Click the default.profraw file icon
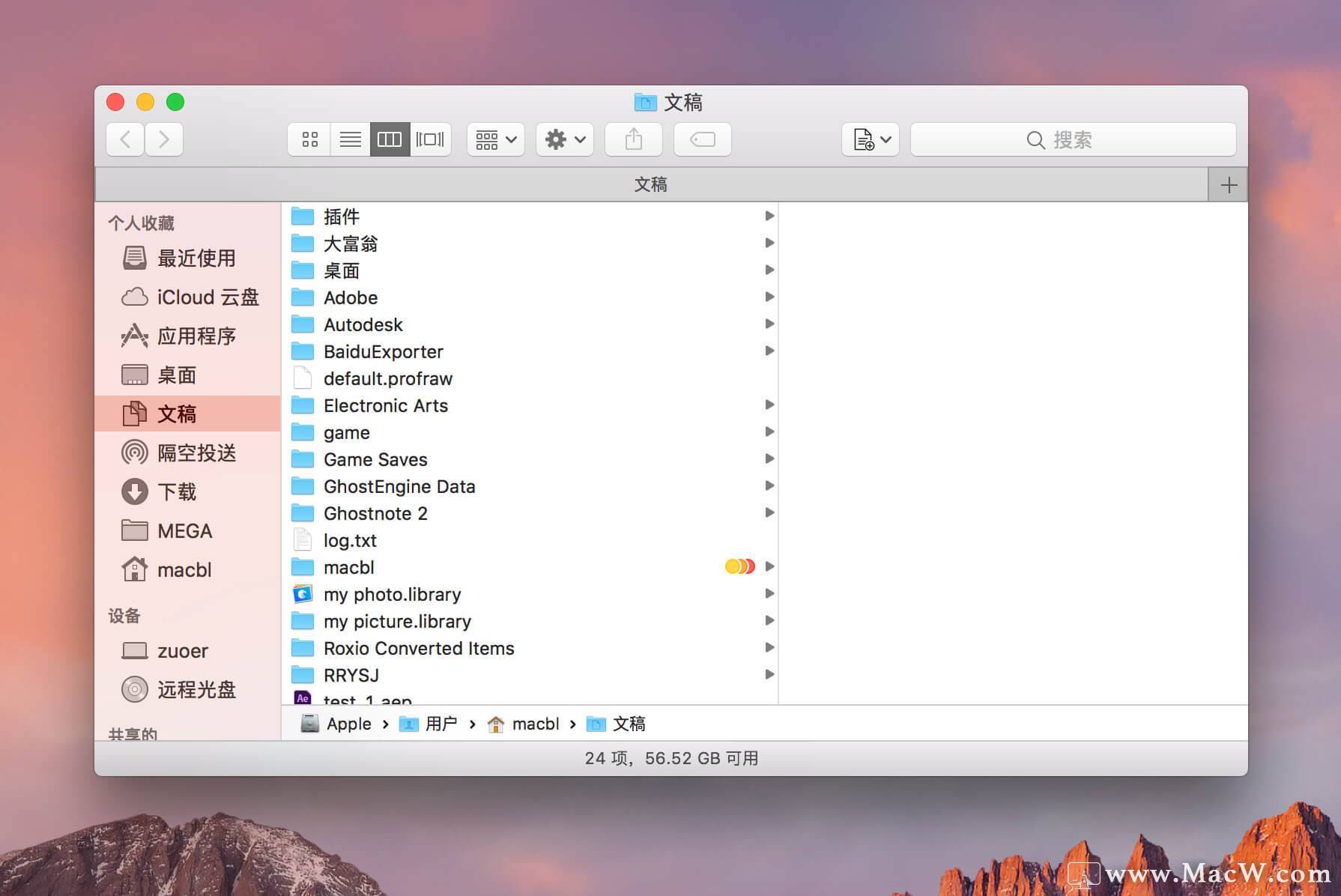 click(303, 378)
